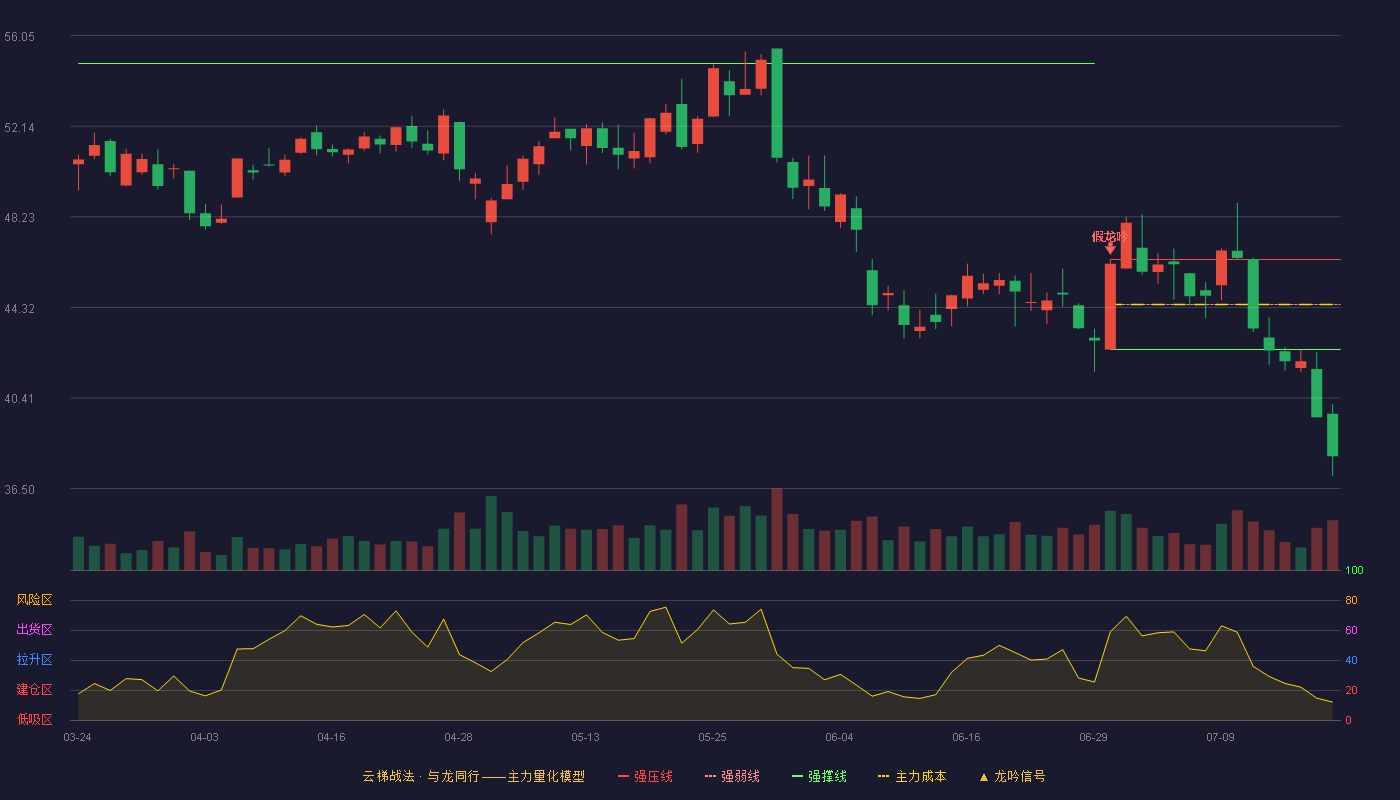Click the 04-03 date label
The height and width of the screenshot is (800, 1400).
pos(204,737)
